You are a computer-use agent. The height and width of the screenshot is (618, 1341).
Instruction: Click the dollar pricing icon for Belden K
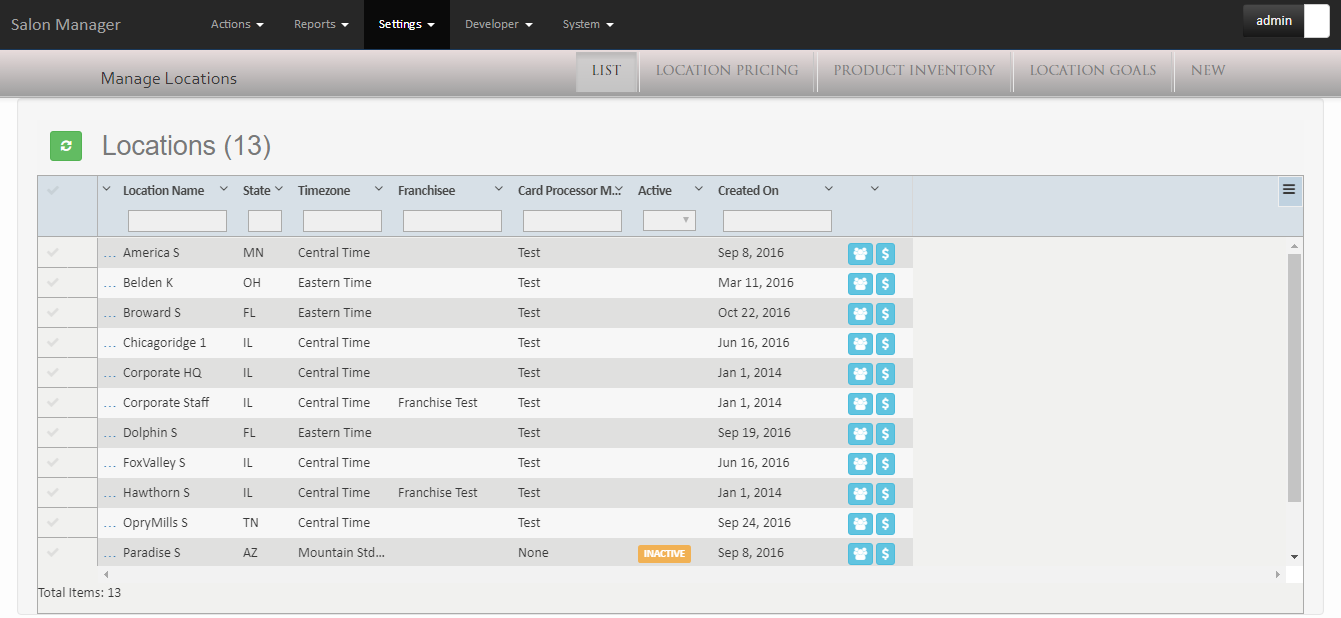pyautogui.click(x=885, y=283)
